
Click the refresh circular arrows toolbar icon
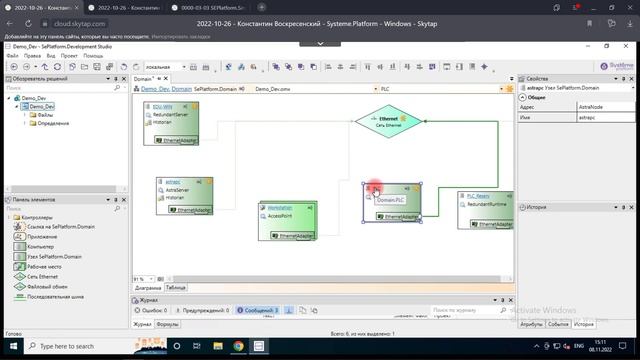click(58, 67)
